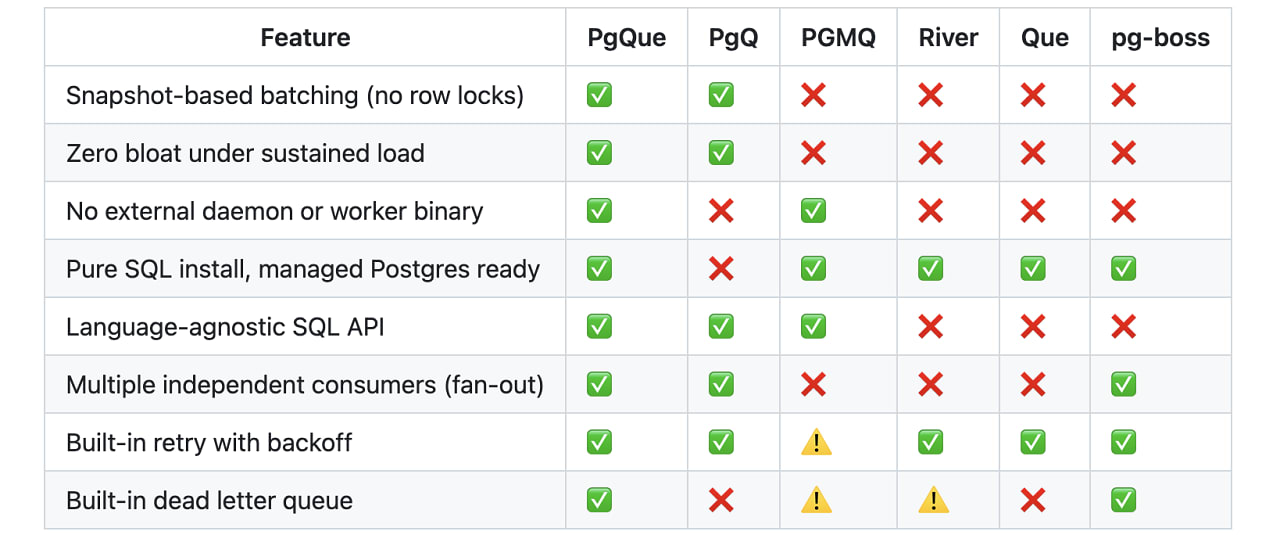Click the Feature column header
The height and width of the screenshot is (535, 1280).
305,38
